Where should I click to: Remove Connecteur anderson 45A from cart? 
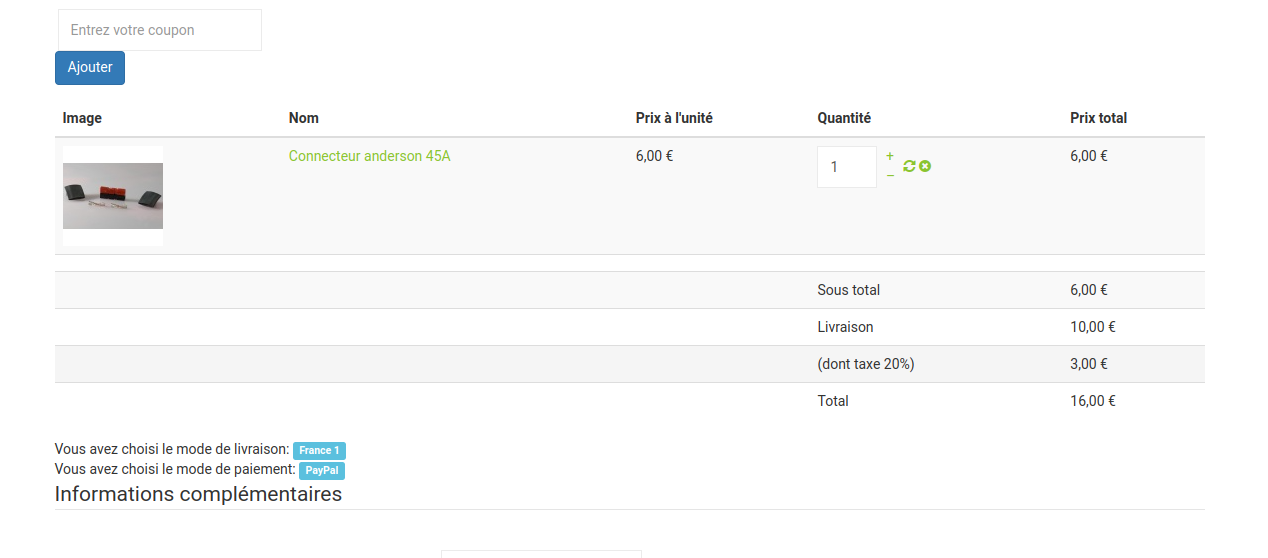(925, 166)
